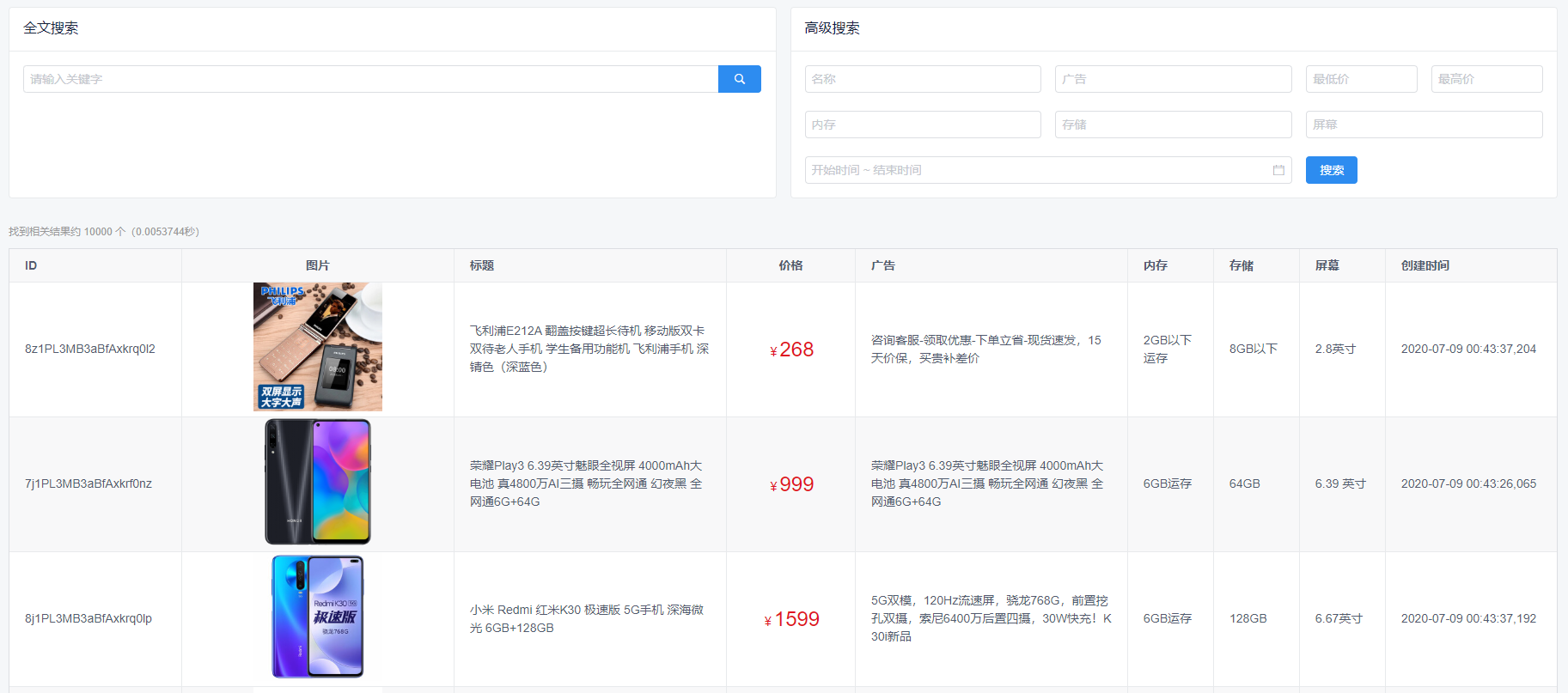The image size is (1568, 693).
Task: Click the 128GB storage cell
Action: click(1248, 618)
